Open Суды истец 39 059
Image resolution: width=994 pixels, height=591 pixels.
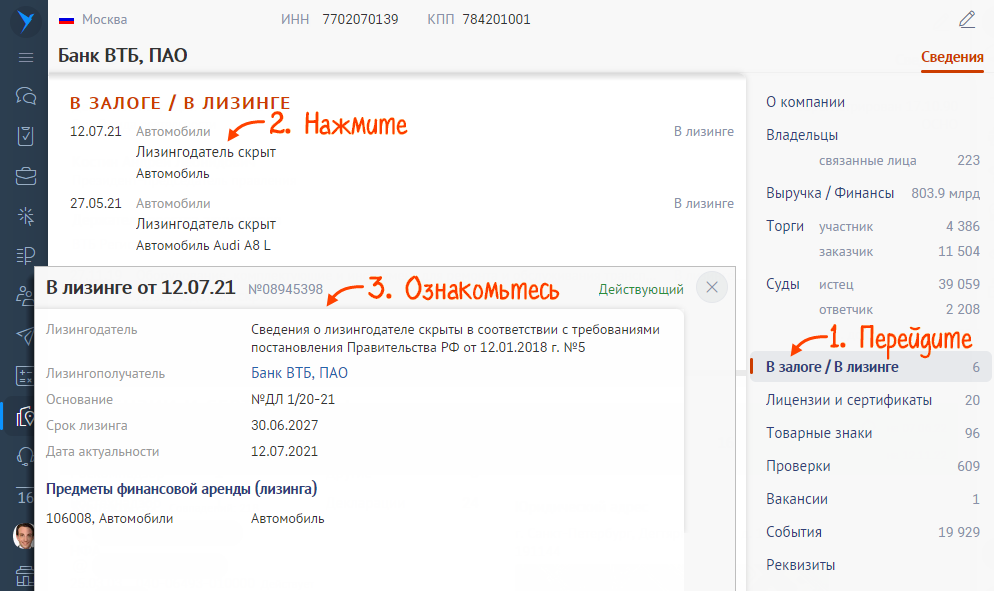[899, 284]
